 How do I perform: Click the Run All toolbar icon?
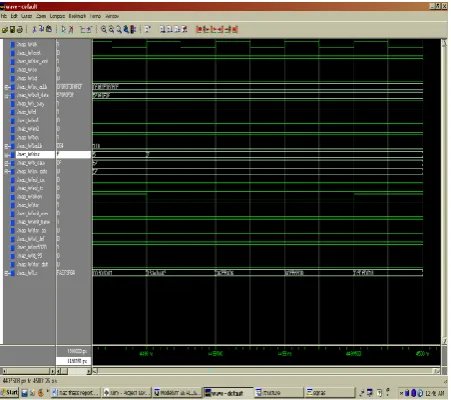point(177,30)
